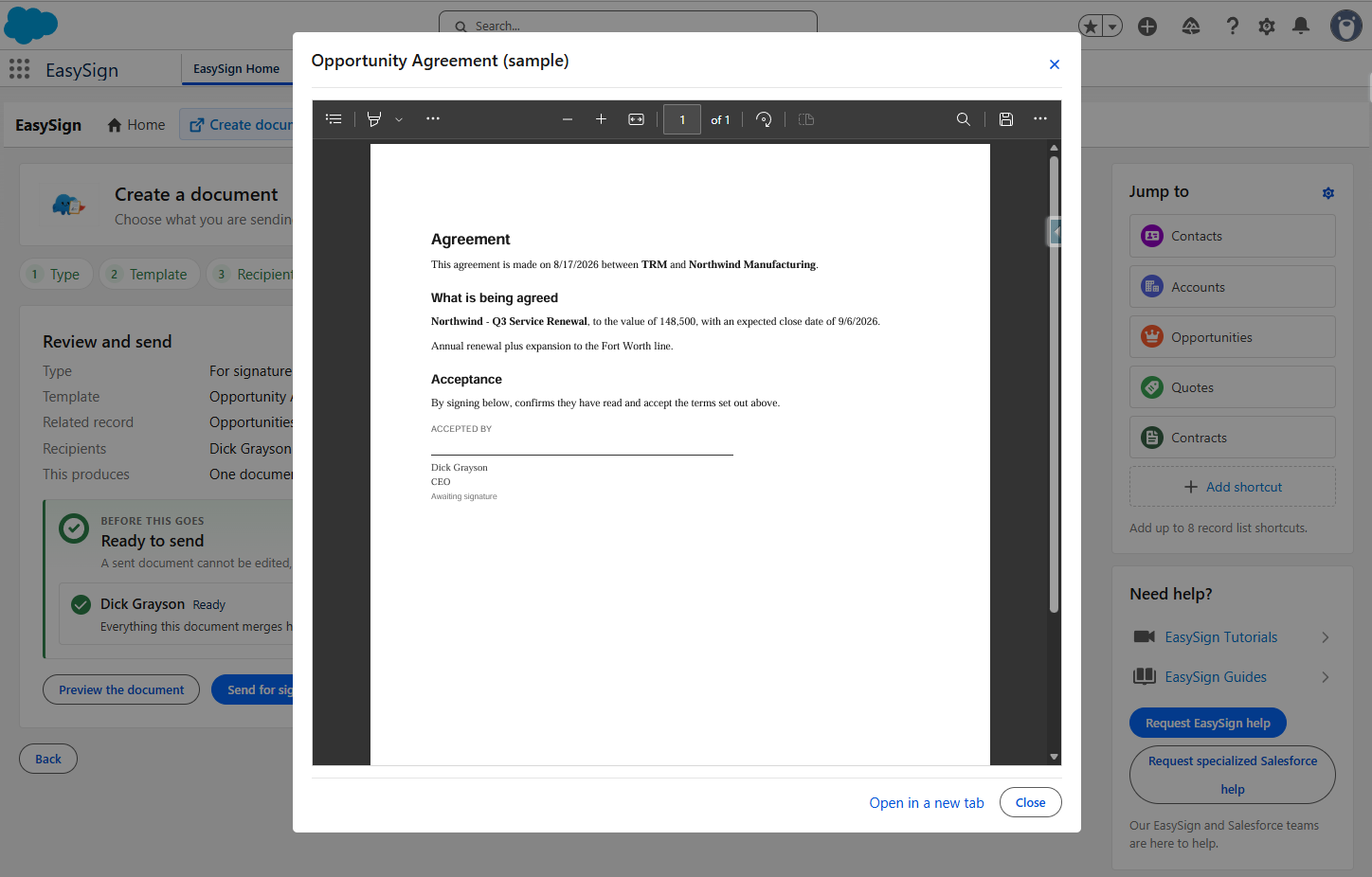Click the "What is being agreed" heading
The height and width of the screenshot is (877, 1372).
(495, 297)
